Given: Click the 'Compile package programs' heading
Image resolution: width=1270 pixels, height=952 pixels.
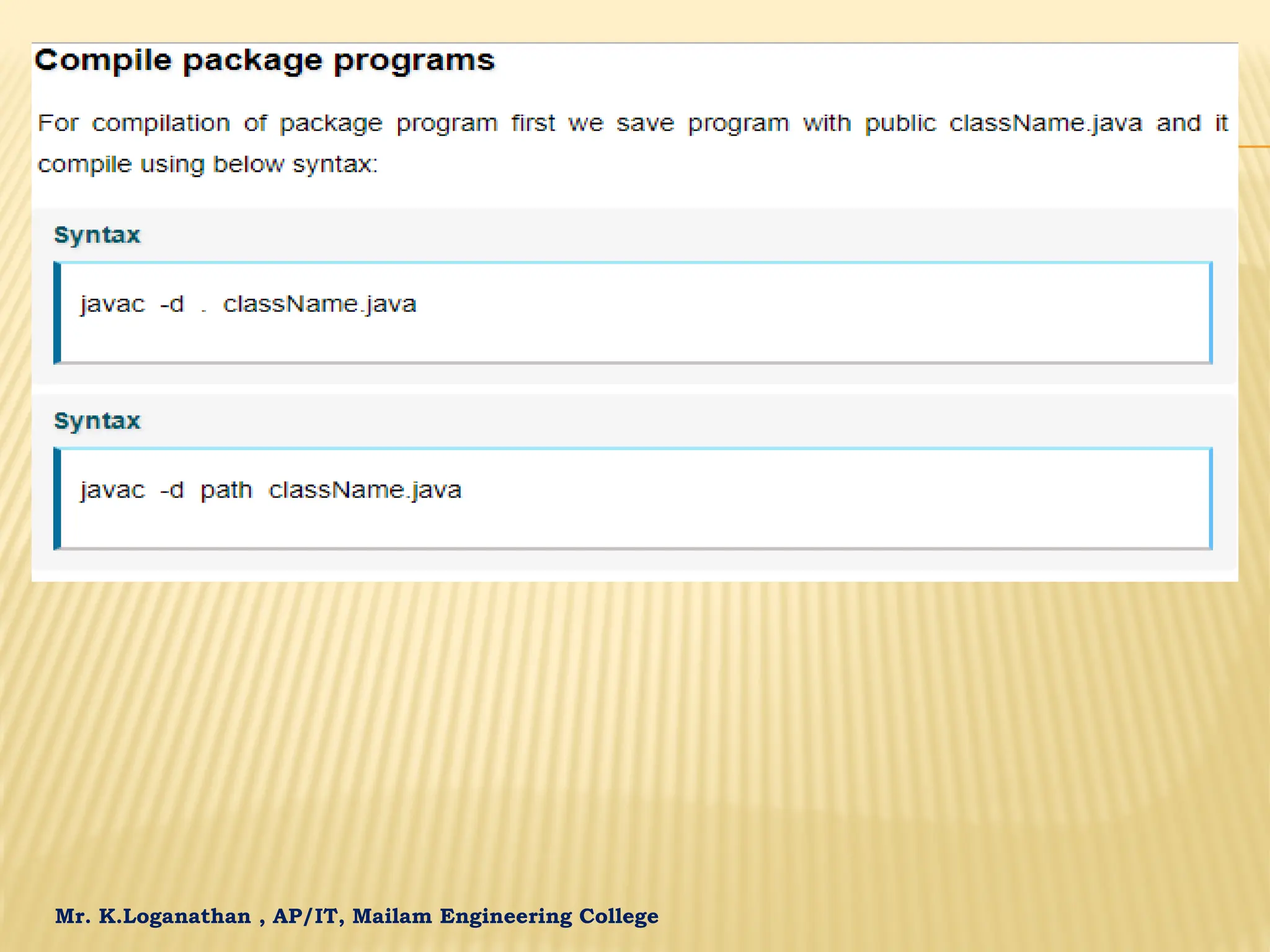Looking at the screenshot, I should (x=265, y=62).
